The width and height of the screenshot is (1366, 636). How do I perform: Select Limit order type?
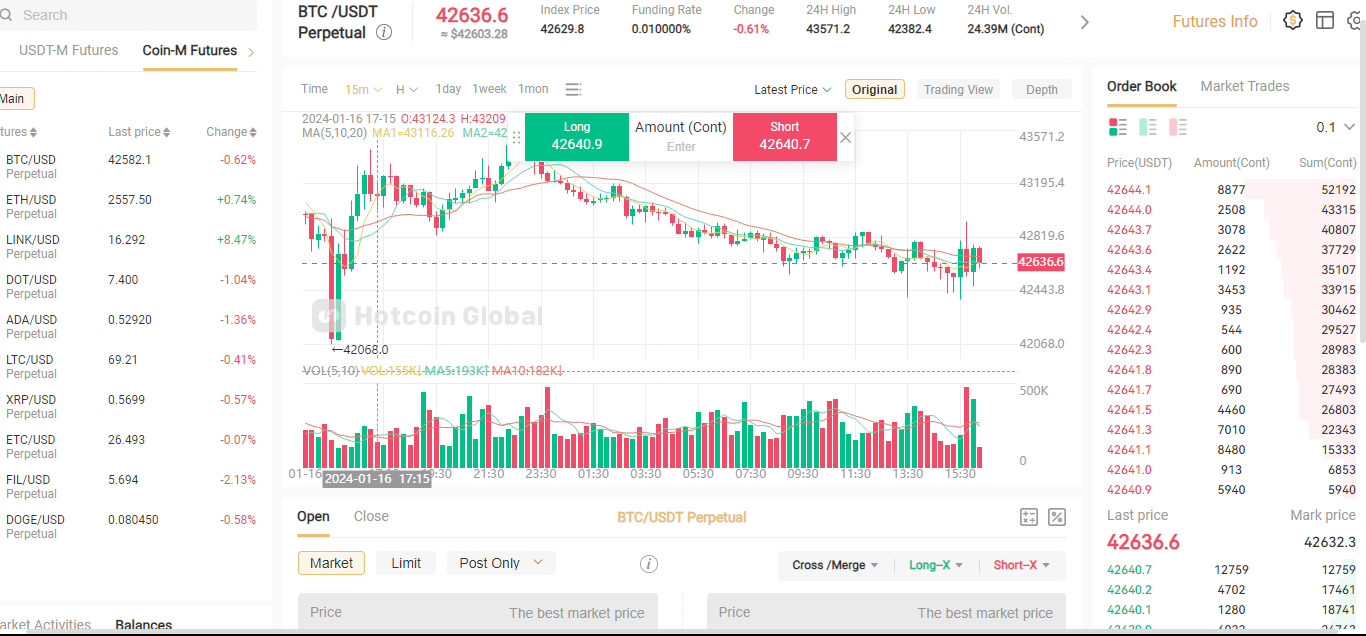click(x=406, y=563)
